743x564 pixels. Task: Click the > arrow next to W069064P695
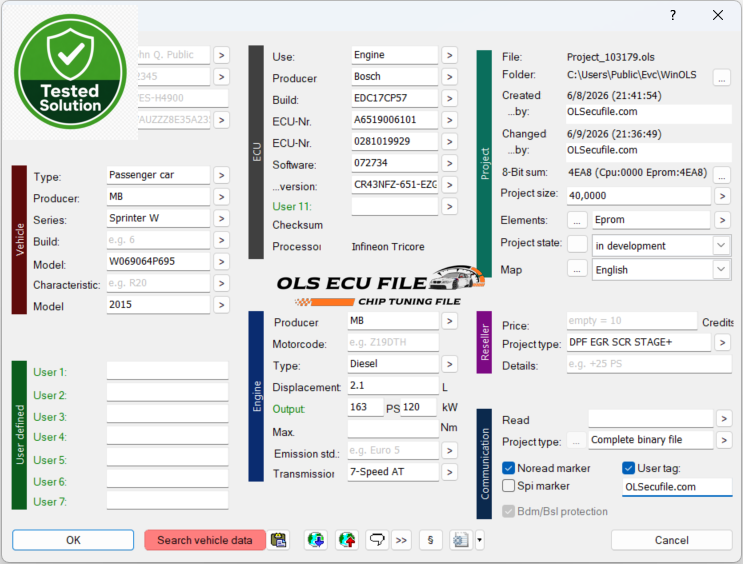221,262
